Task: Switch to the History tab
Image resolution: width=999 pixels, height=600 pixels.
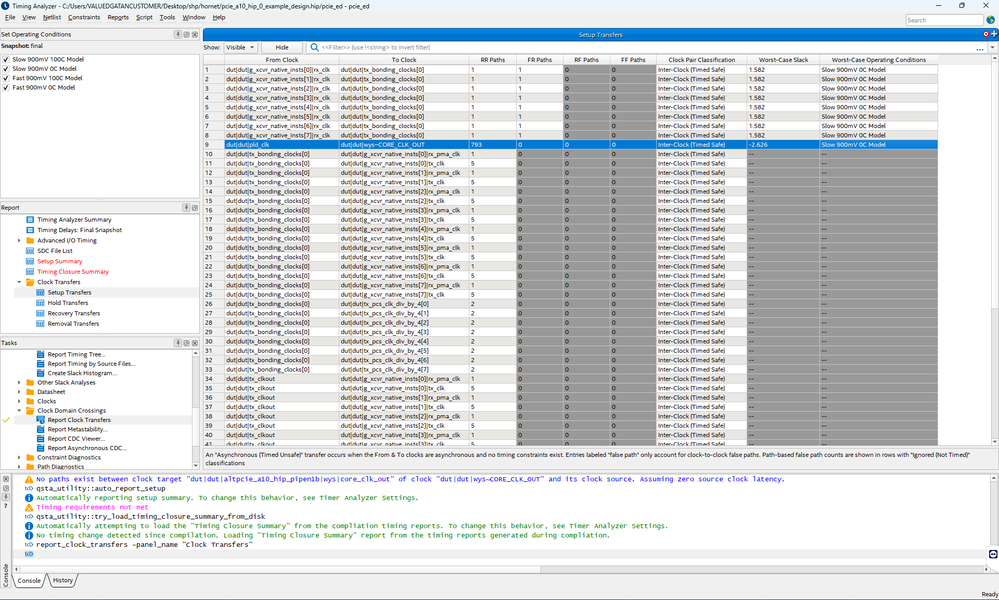Action: [63, 580]
